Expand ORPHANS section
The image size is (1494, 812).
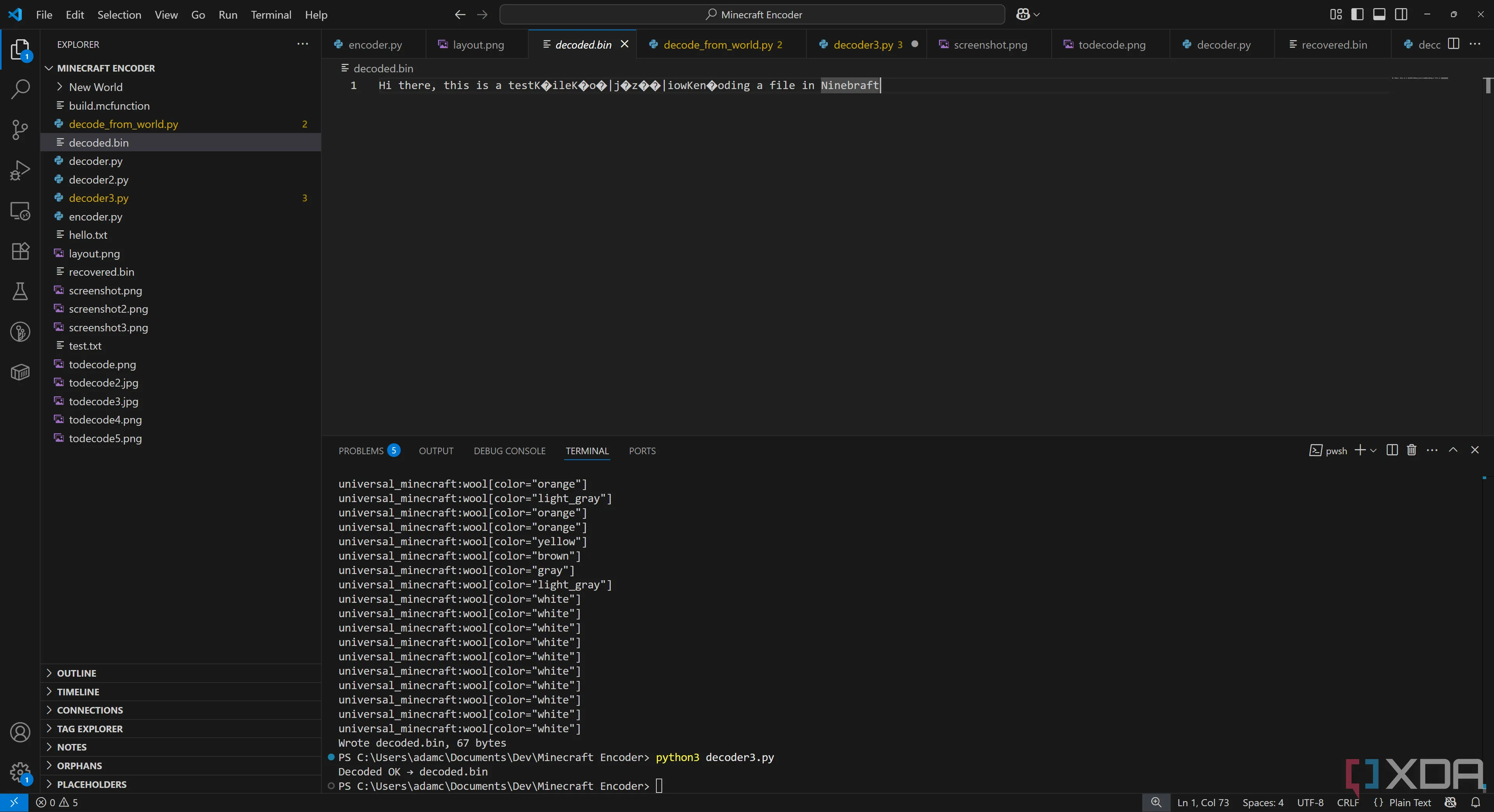tap(181, 766)
